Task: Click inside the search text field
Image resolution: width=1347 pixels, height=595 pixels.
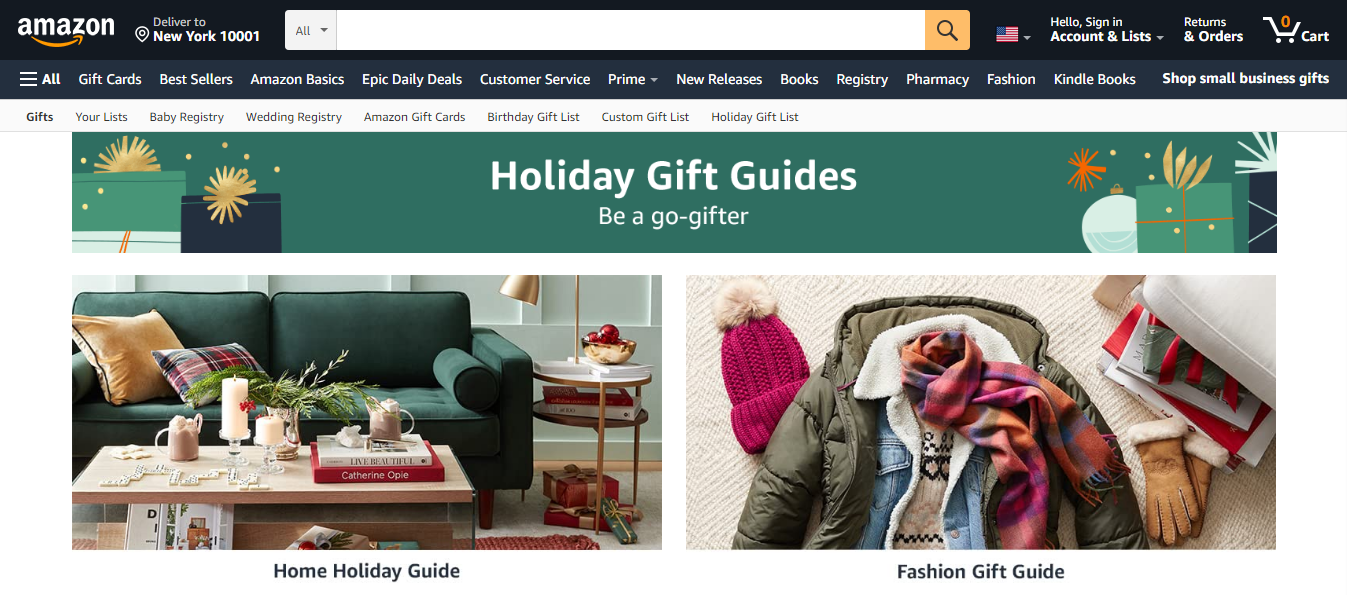Action: pyautogui.click(x=631, y=30)
